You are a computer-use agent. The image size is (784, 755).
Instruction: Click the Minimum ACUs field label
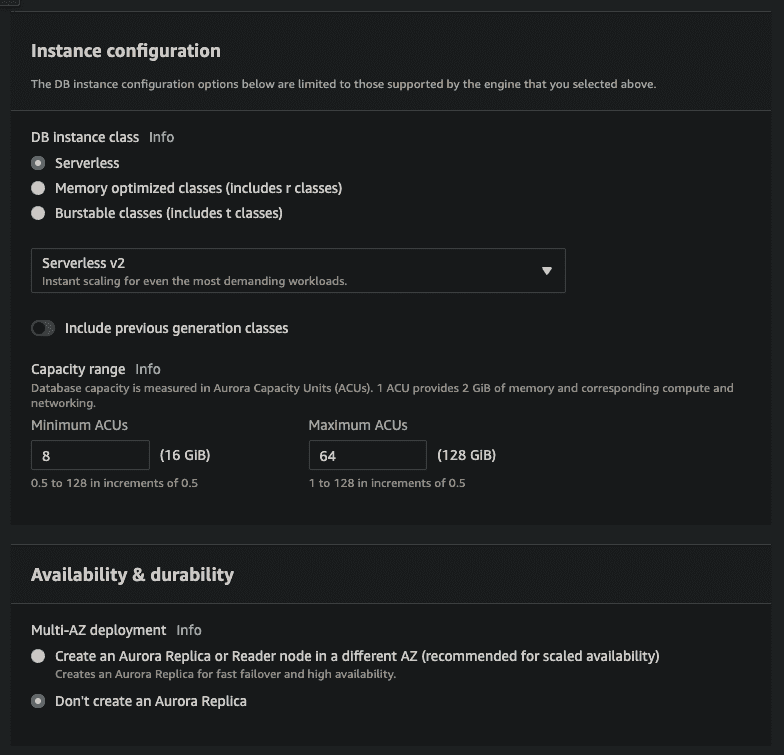pos(80,425)
